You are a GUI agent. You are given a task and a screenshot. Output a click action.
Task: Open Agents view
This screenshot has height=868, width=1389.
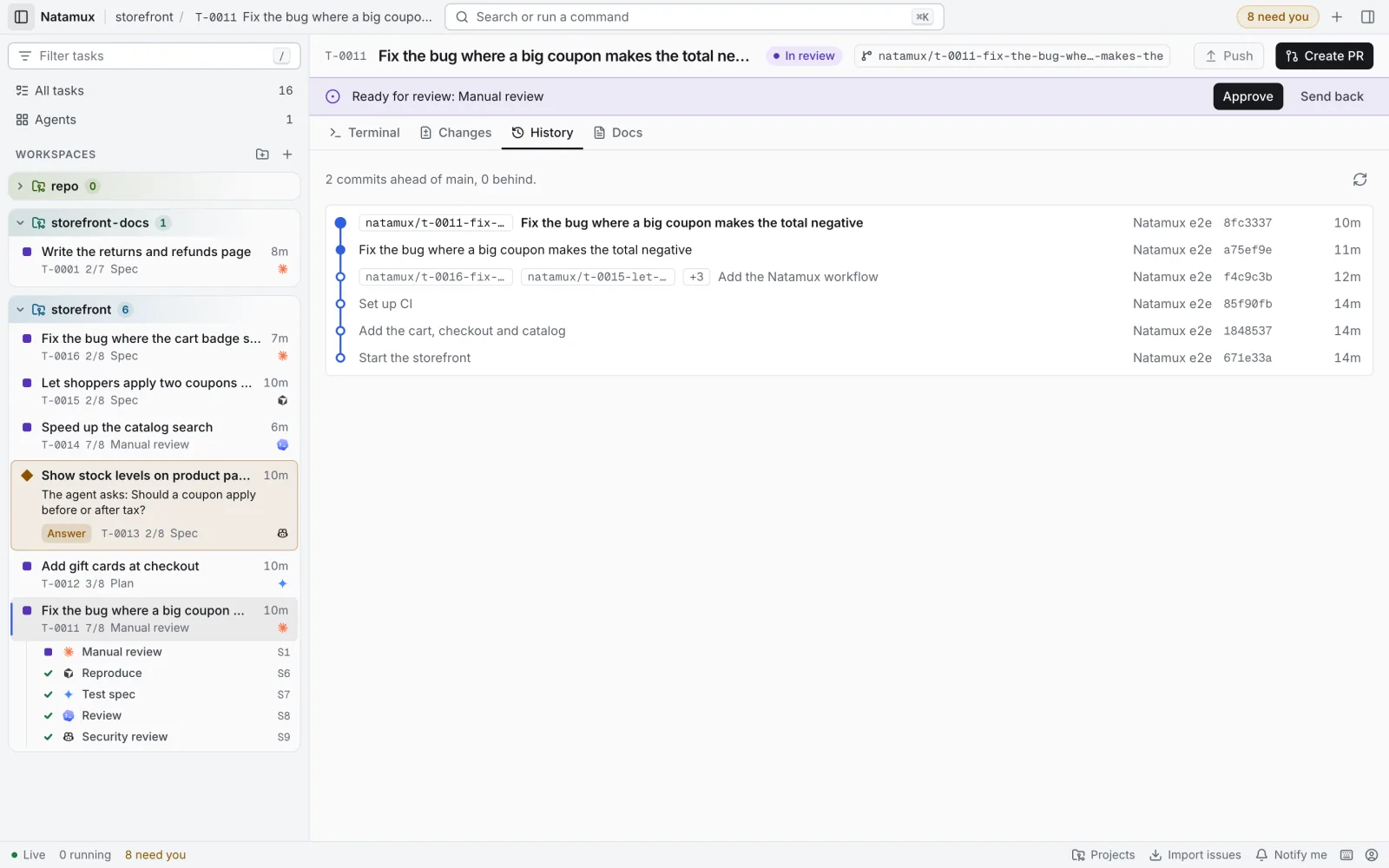[155, 120]
